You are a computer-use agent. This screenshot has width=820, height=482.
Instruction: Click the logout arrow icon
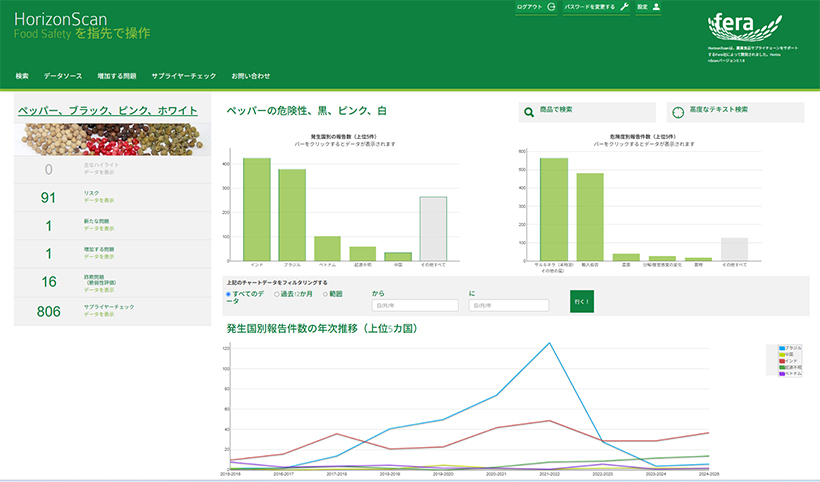[551, 7]
